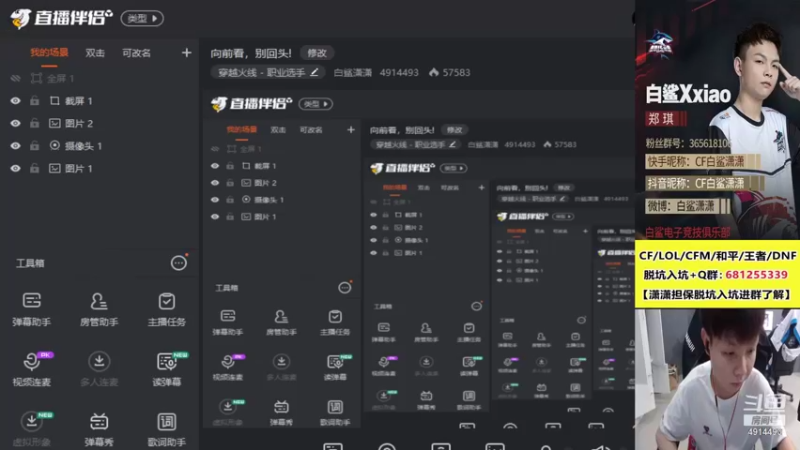Click the image source icon of 图片 1
The image size is (800, 450).
point(55,168)
